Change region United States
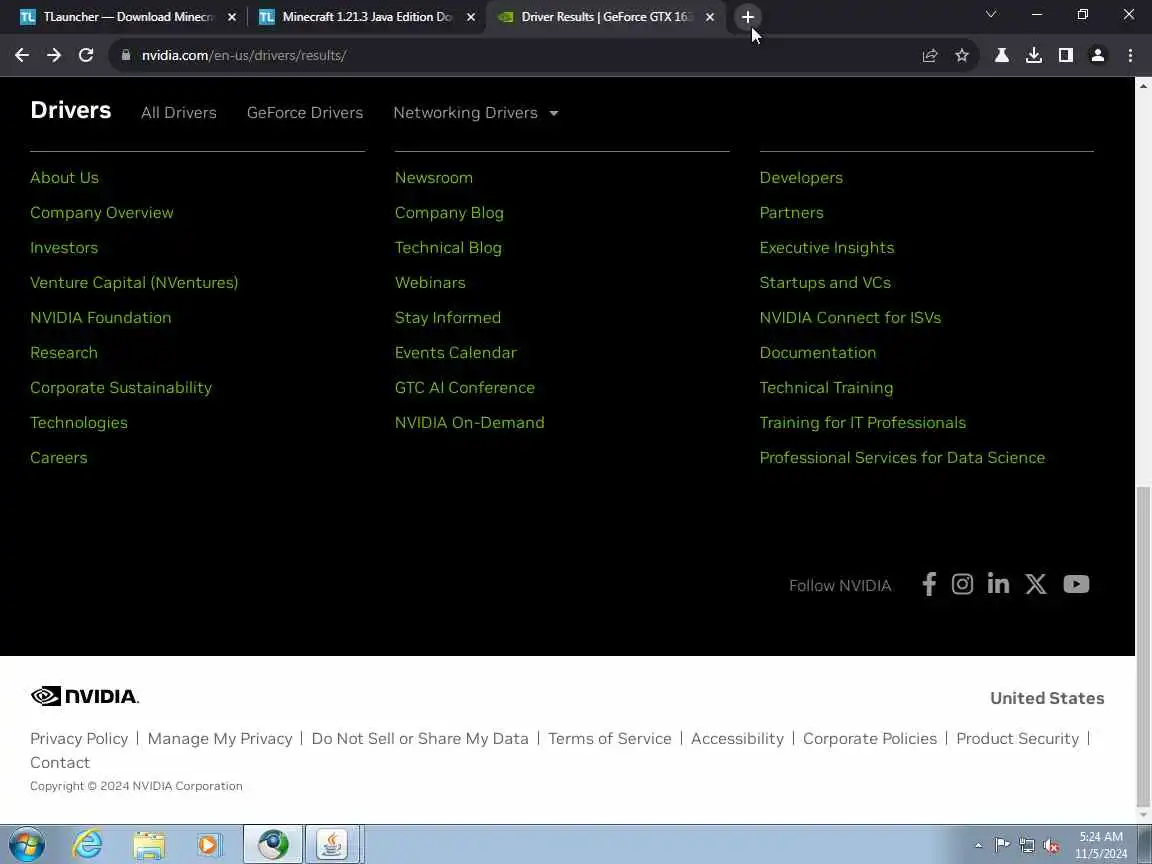 [x=1047, y=698]
